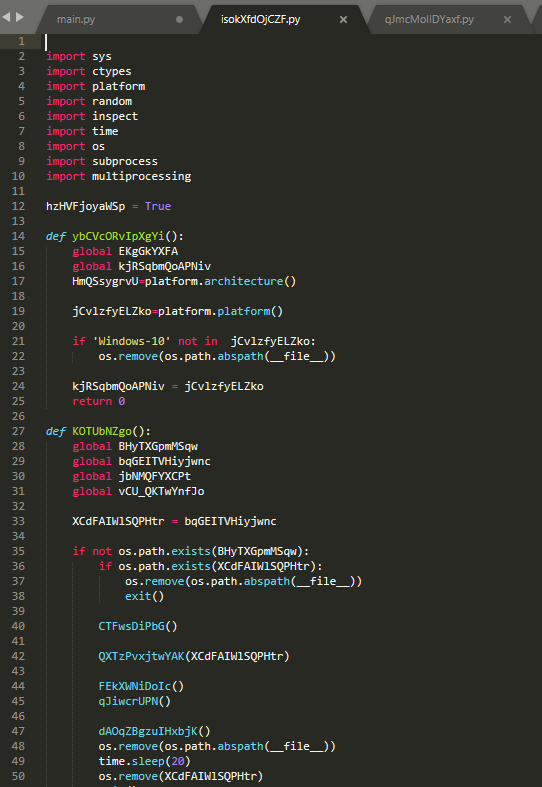The image size is (542, 787).
Task: Click 'subprocess' on line 9
Action: coord(124,161)
